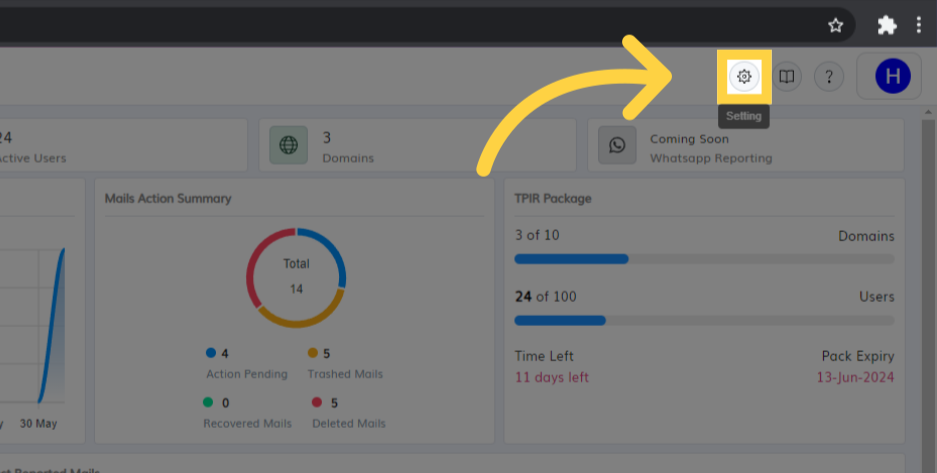Image resolution: width=937 pixels, height=473 pixels.
Task: Click the red Deleted Mails legend dot
Action: point(317,403)
